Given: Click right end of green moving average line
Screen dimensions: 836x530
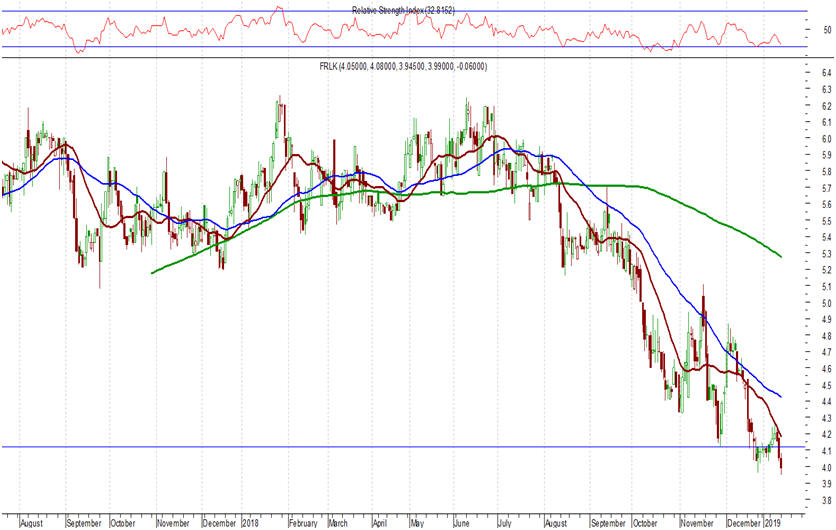Looking at the screenshot, I should pos(780,257).
